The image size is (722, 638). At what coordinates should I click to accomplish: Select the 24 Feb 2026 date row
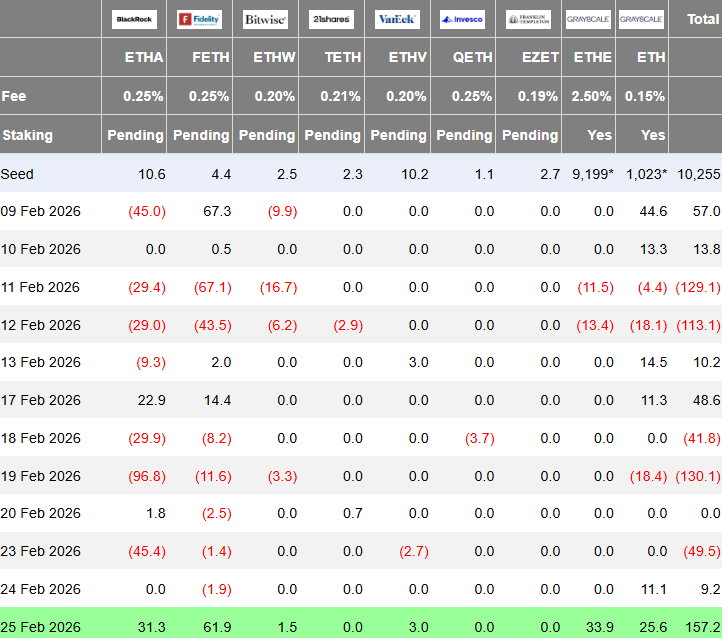click(361, 589)
